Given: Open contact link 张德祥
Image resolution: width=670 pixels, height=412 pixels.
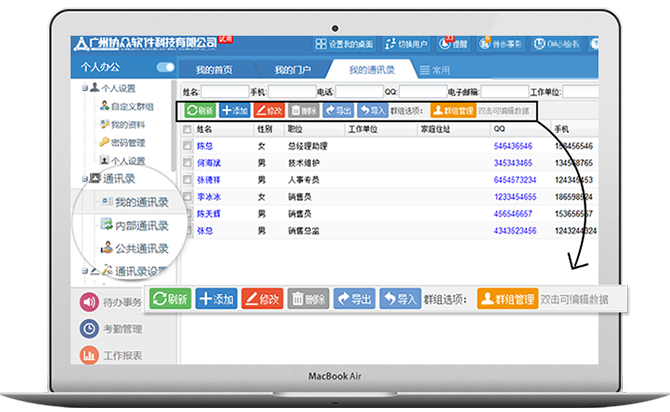Looking at the screenshot, I should pyautogui.click(x=209, y=180).
